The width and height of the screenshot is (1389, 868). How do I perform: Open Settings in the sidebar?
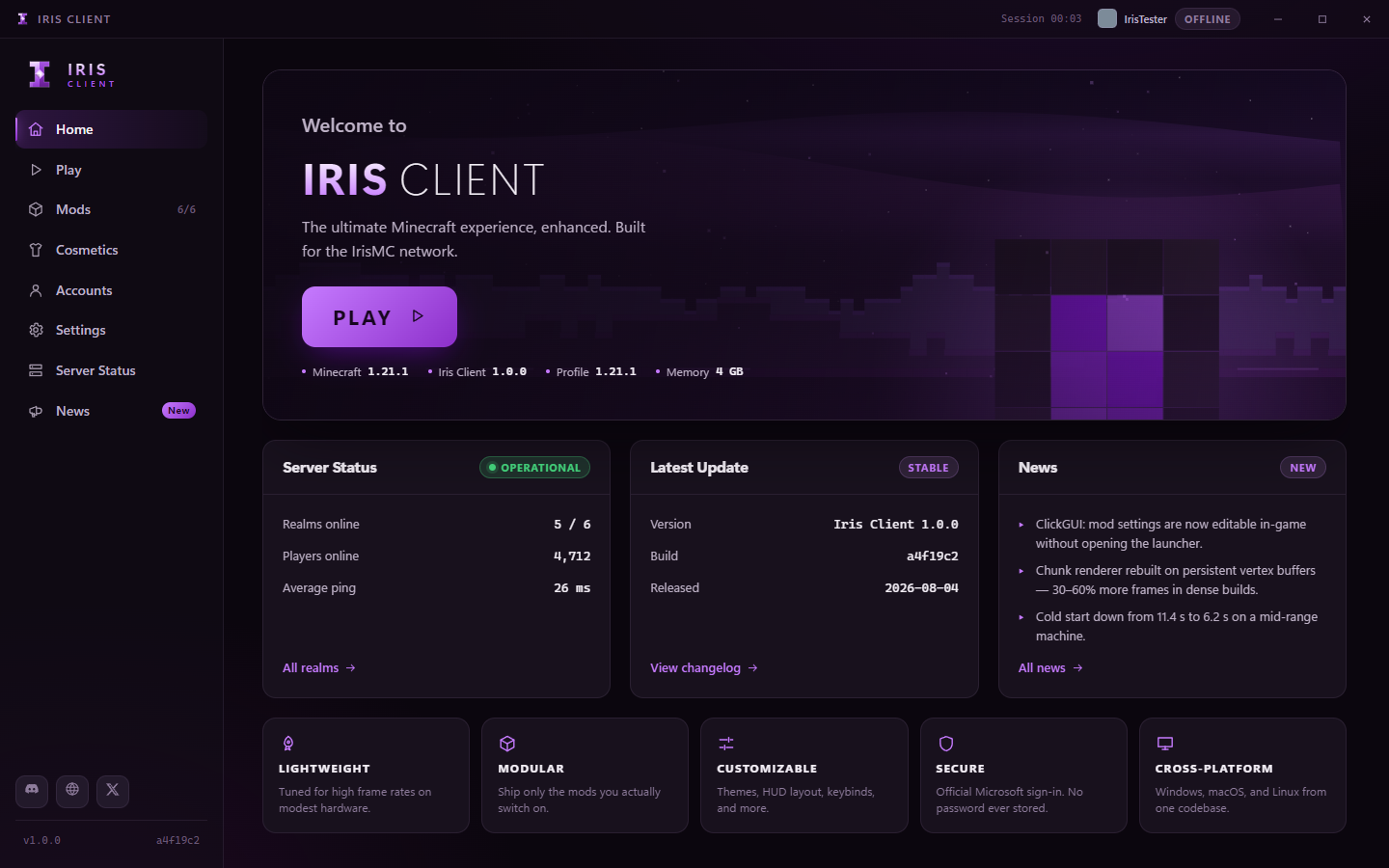[112, 330]
